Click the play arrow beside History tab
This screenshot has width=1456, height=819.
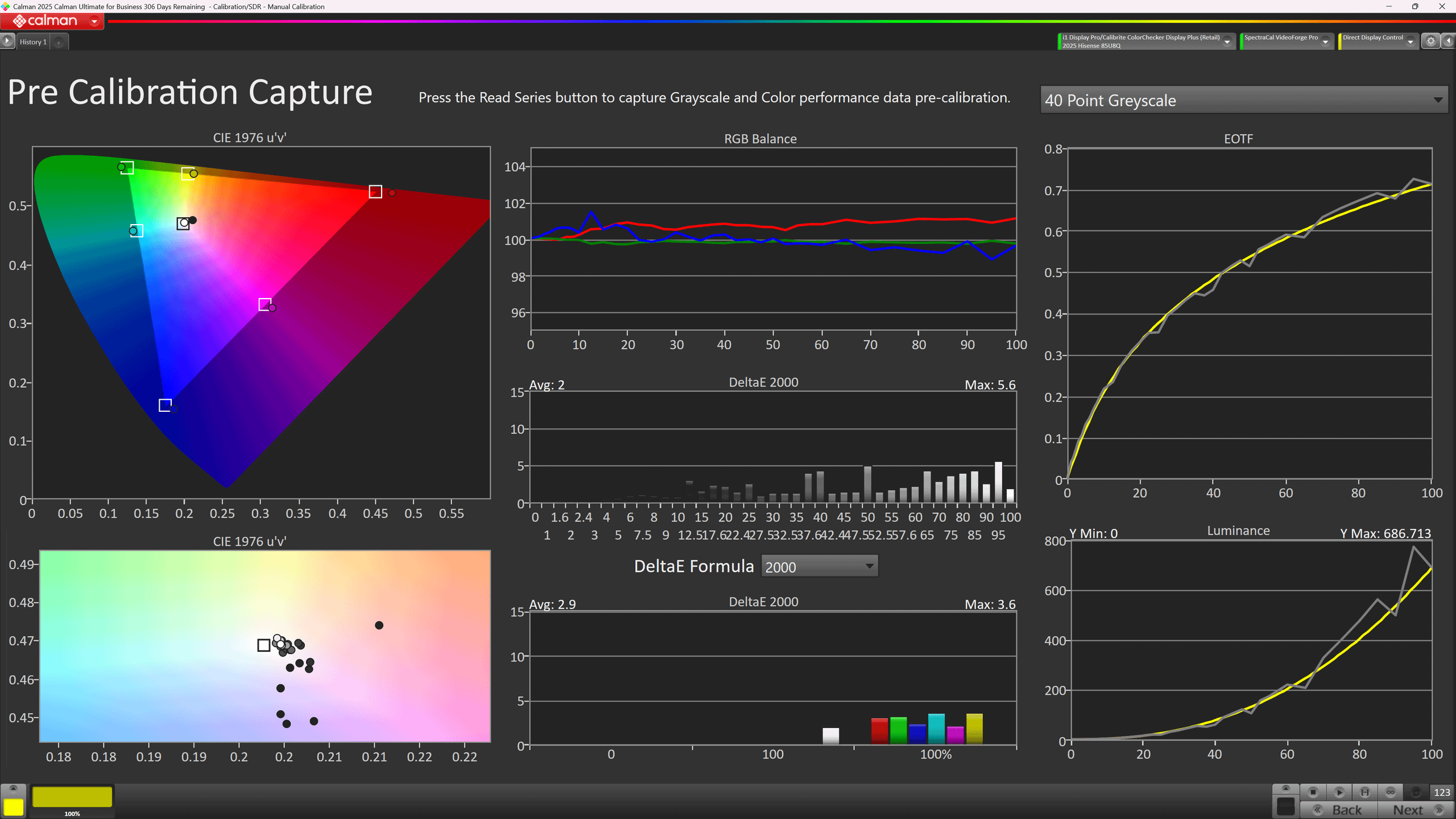click(x=7, y=41)
